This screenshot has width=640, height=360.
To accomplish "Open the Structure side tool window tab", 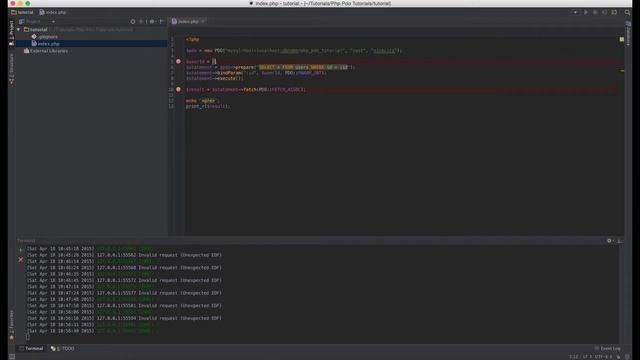I will [11, 69].
